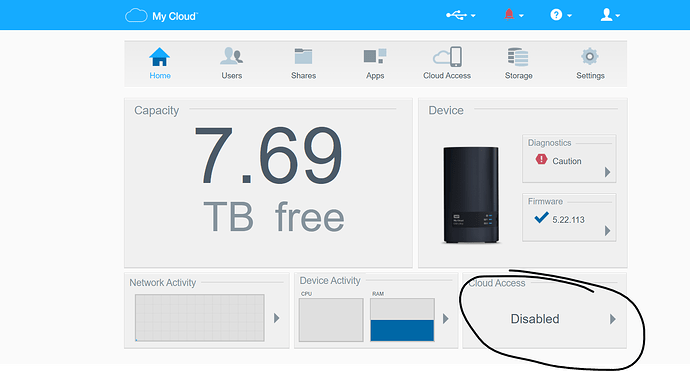Viewport: 690px width, 371px height.
Task: Click the My Cloud logo
Action: coord(161,16)
